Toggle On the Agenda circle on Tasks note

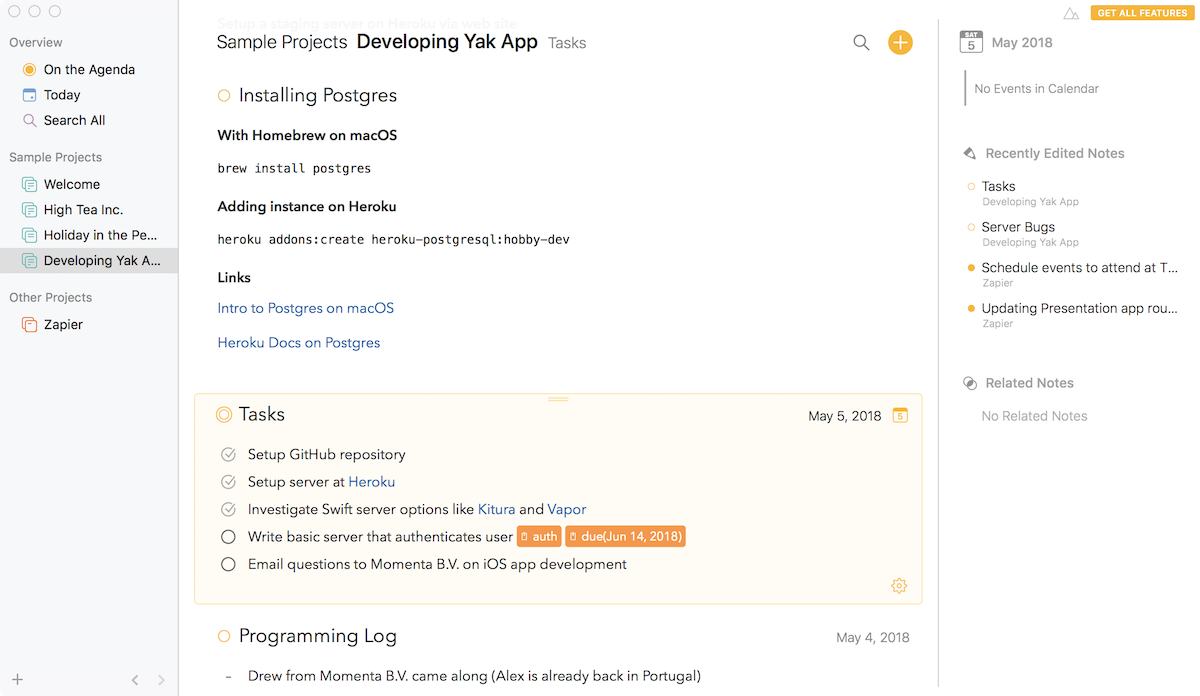click(224, 415)
